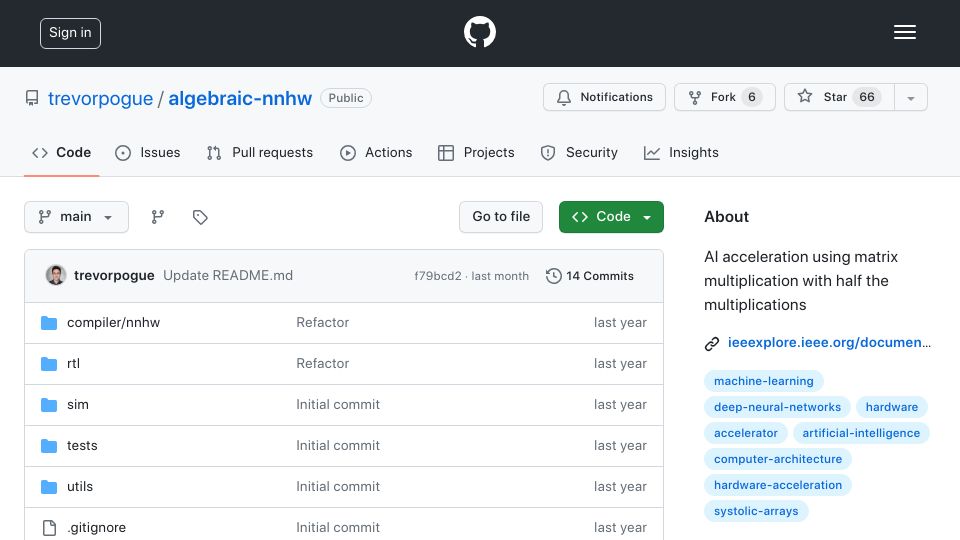Expand the star lists dropdown arrow
Viewport: 960px width, 540px height.
click(x=910, y=98)
